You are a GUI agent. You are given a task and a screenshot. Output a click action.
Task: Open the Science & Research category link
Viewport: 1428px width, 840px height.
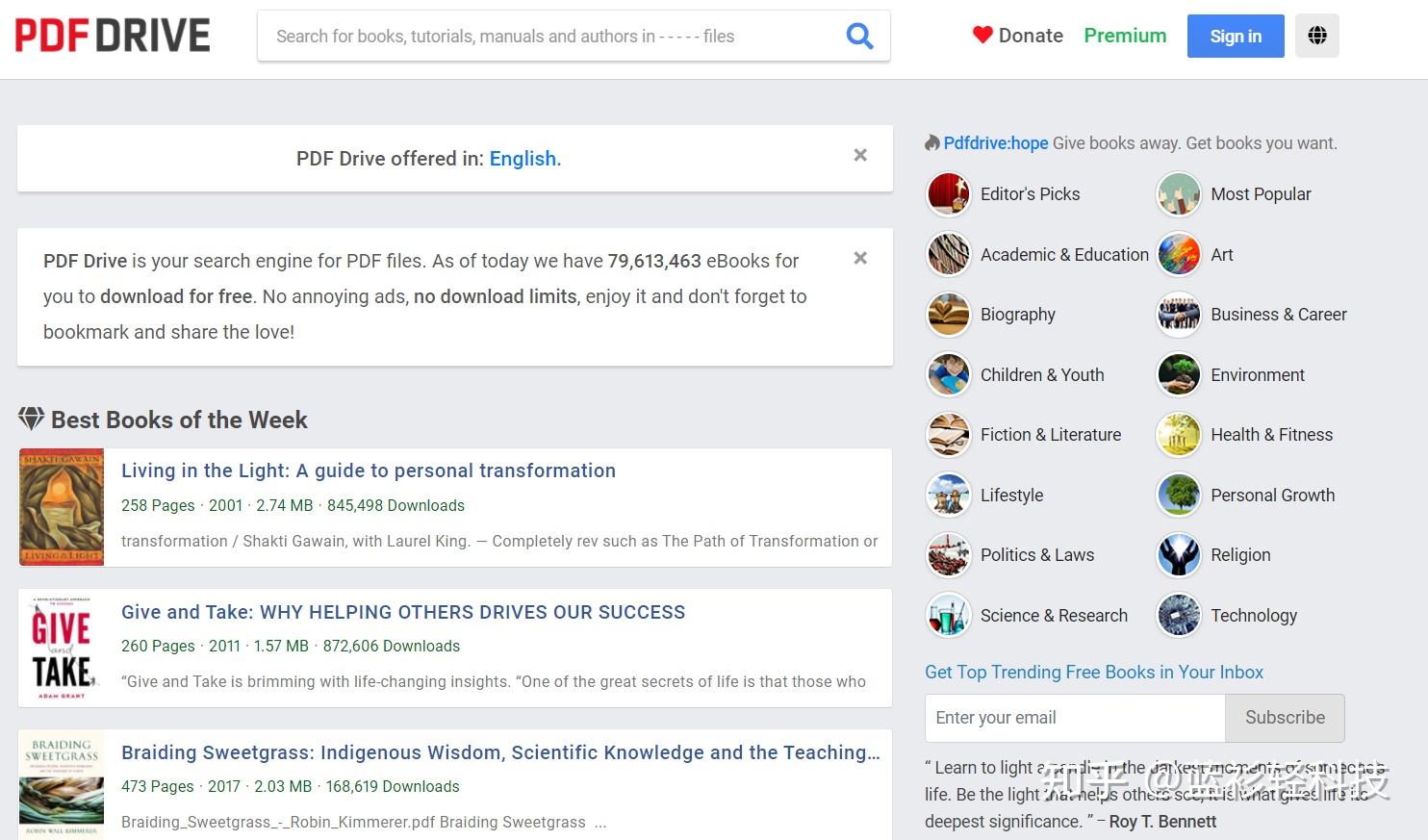1054,616
